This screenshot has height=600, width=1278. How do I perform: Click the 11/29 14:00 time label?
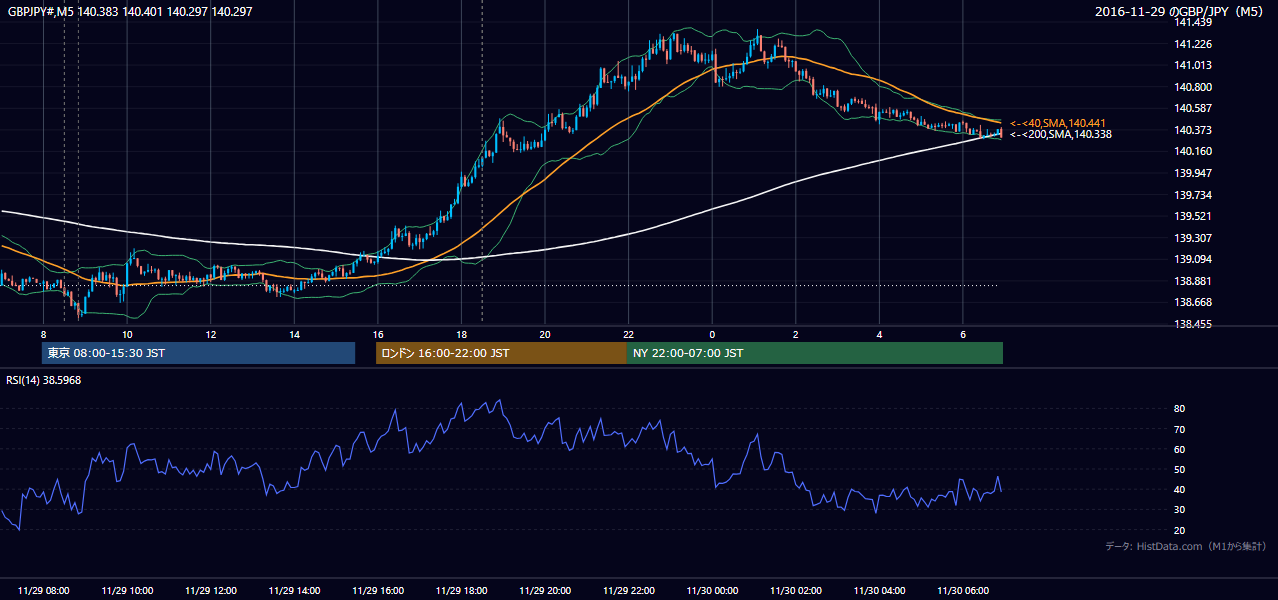pos(294,590)
